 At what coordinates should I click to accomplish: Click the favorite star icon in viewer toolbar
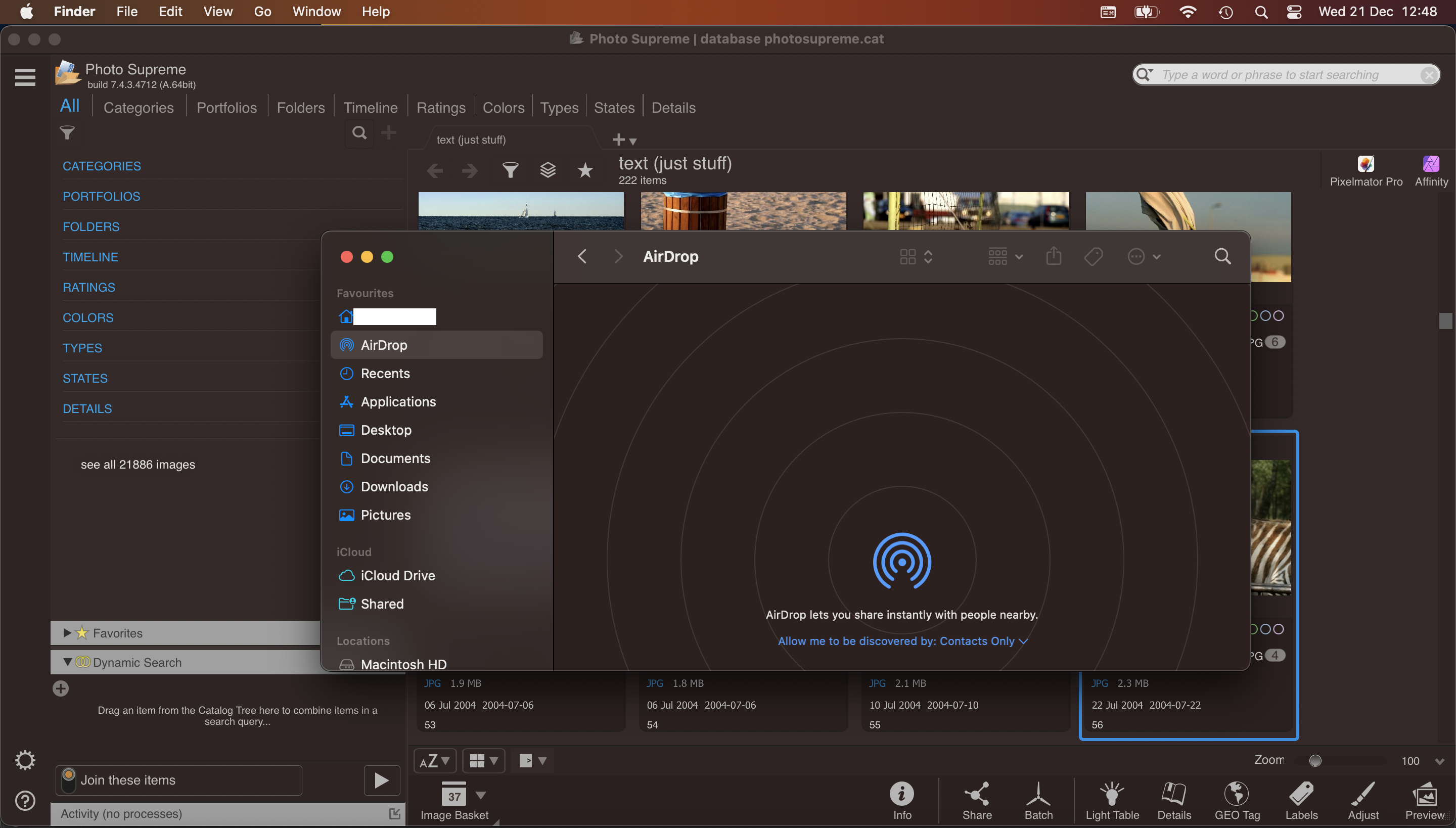coord(585,170)
